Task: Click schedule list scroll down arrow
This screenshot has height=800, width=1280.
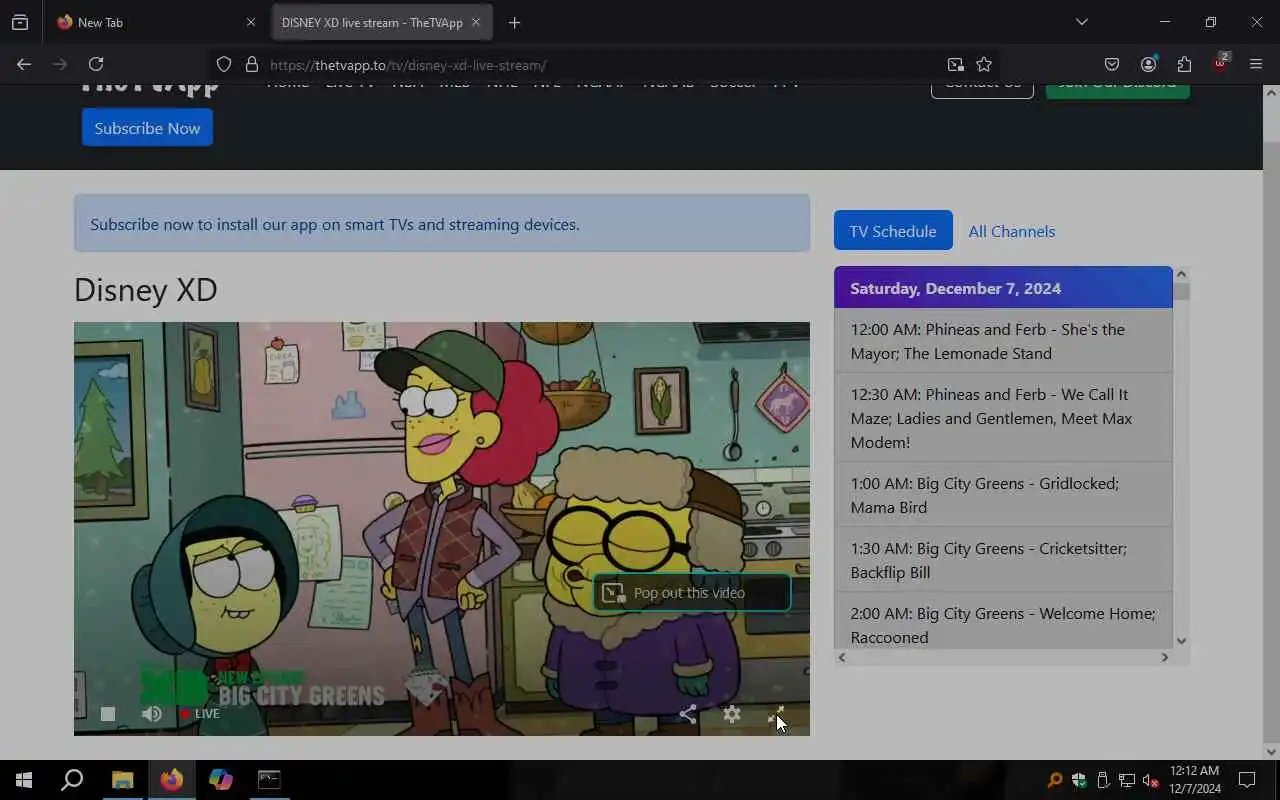Action: [1181, 641]
